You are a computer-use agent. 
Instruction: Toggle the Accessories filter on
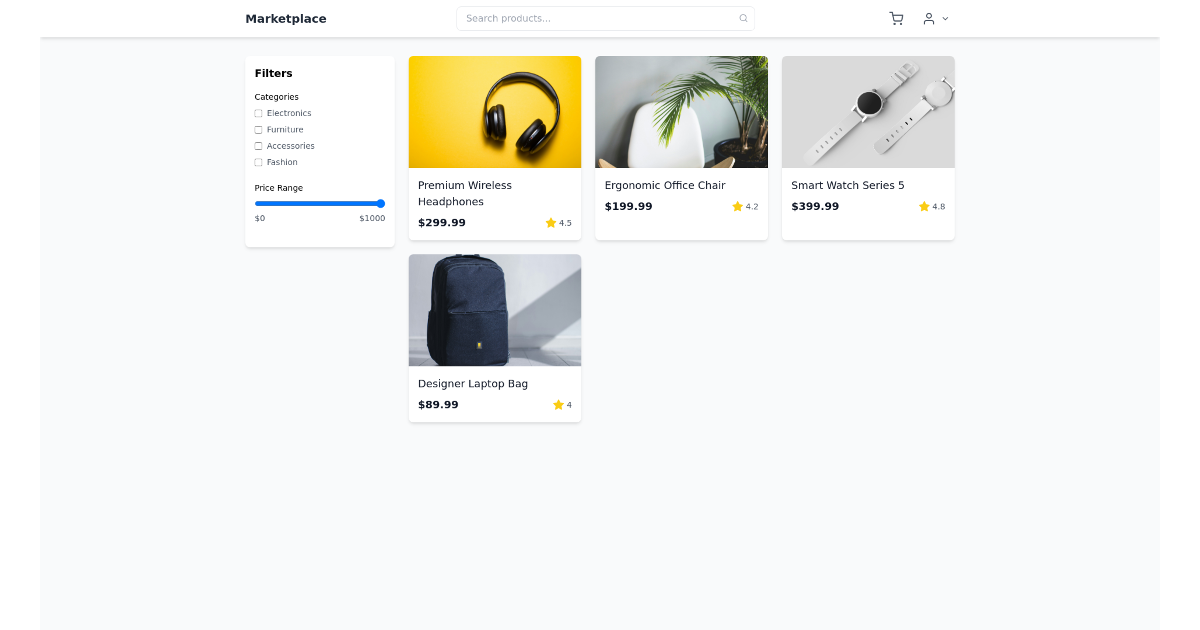click(258, 146)
